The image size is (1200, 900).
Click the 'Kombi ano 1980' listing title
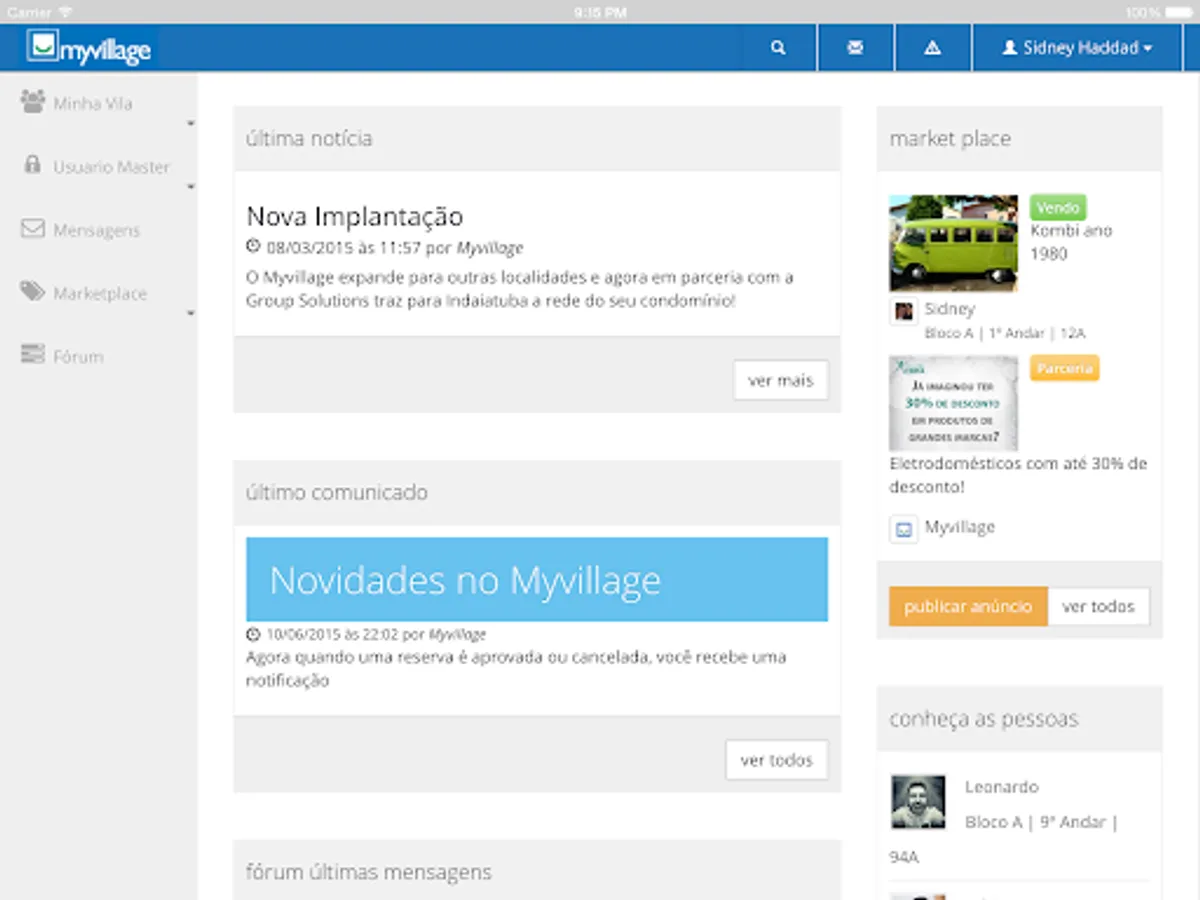tap(1071, 242)
